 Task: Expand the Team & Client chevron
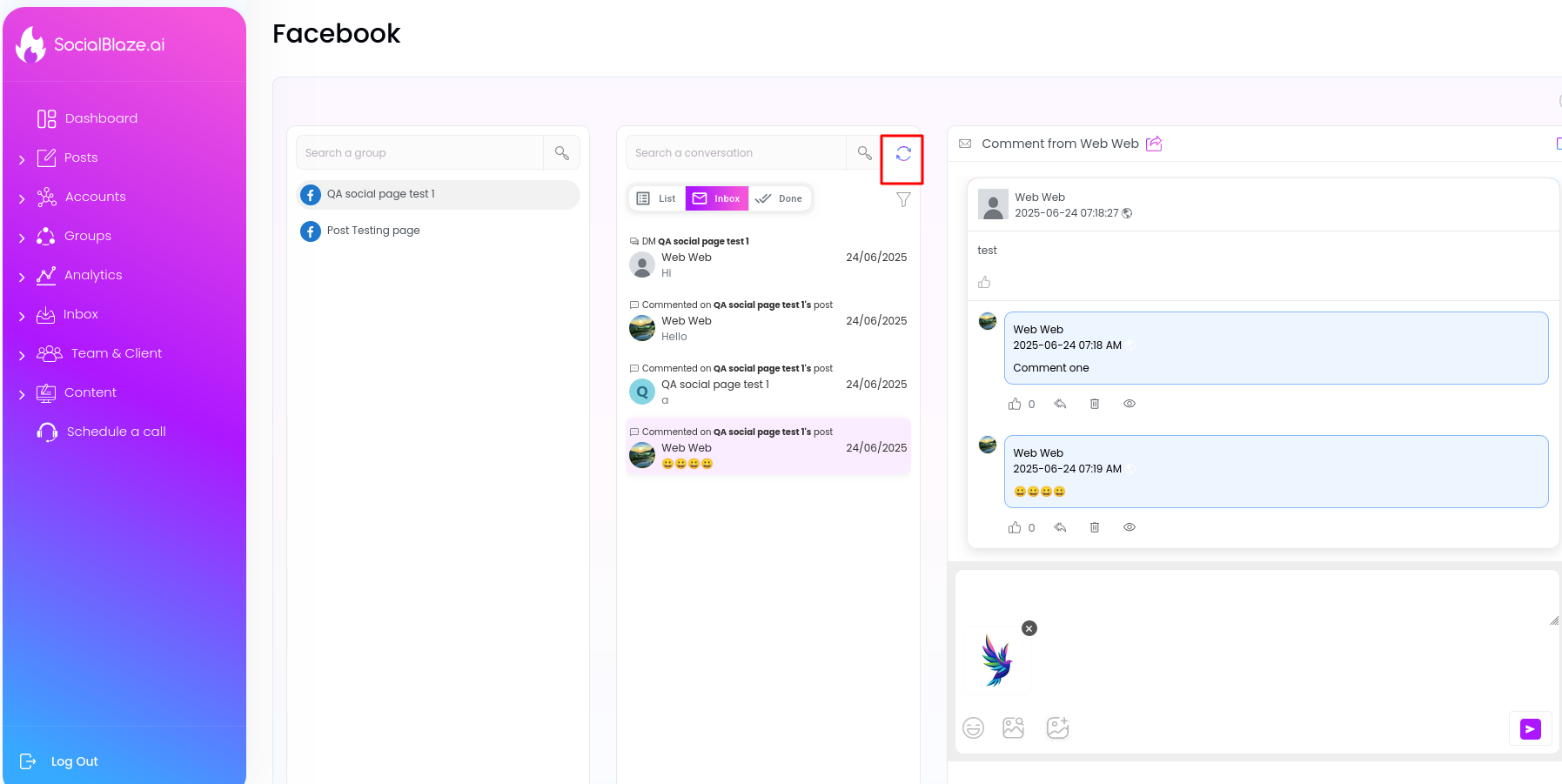click(x=22, y=355)
